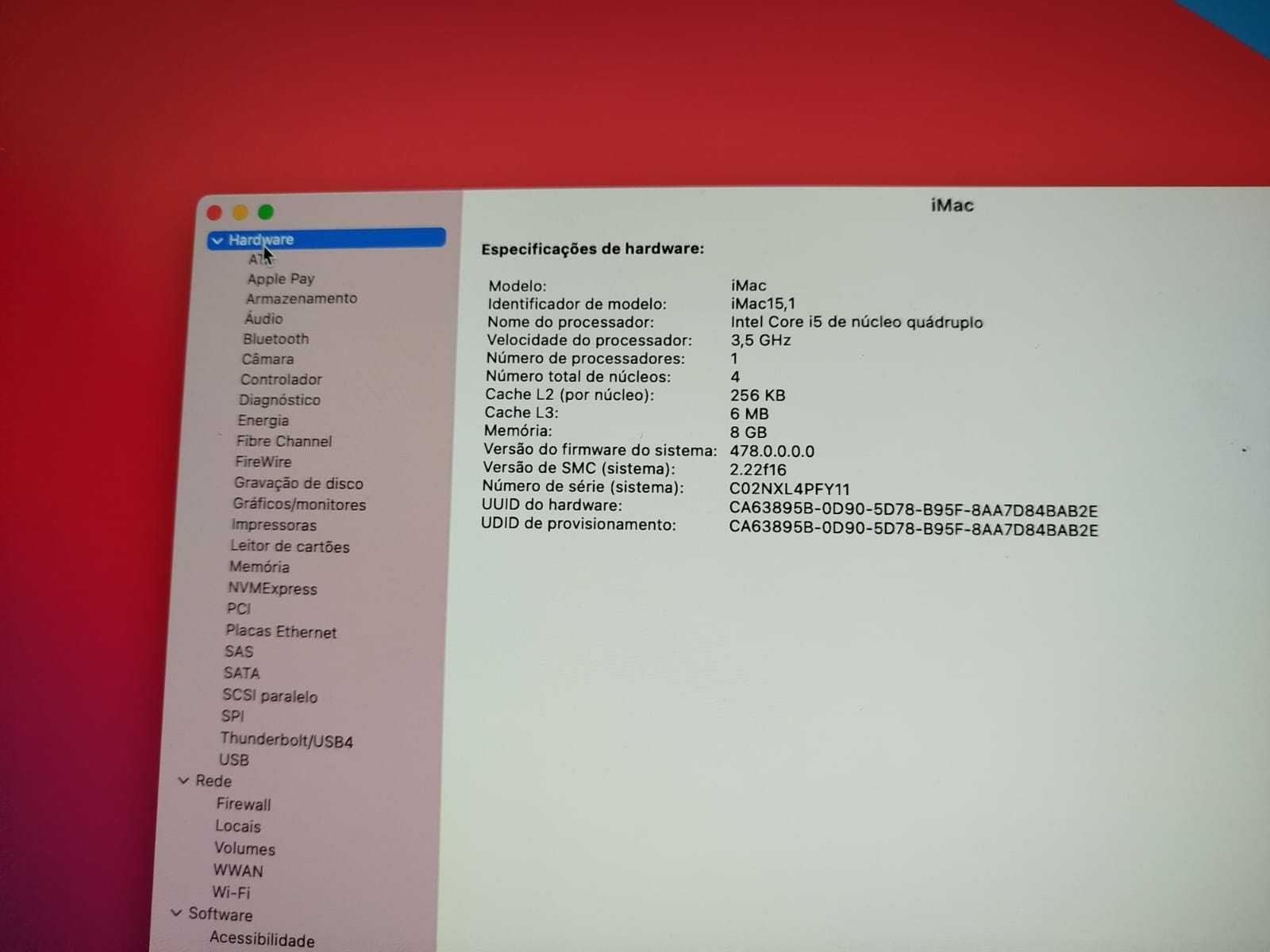Select SCSI paralelo entry
The height and width of the screenshot is (952, 1270).
pos(269,696)
